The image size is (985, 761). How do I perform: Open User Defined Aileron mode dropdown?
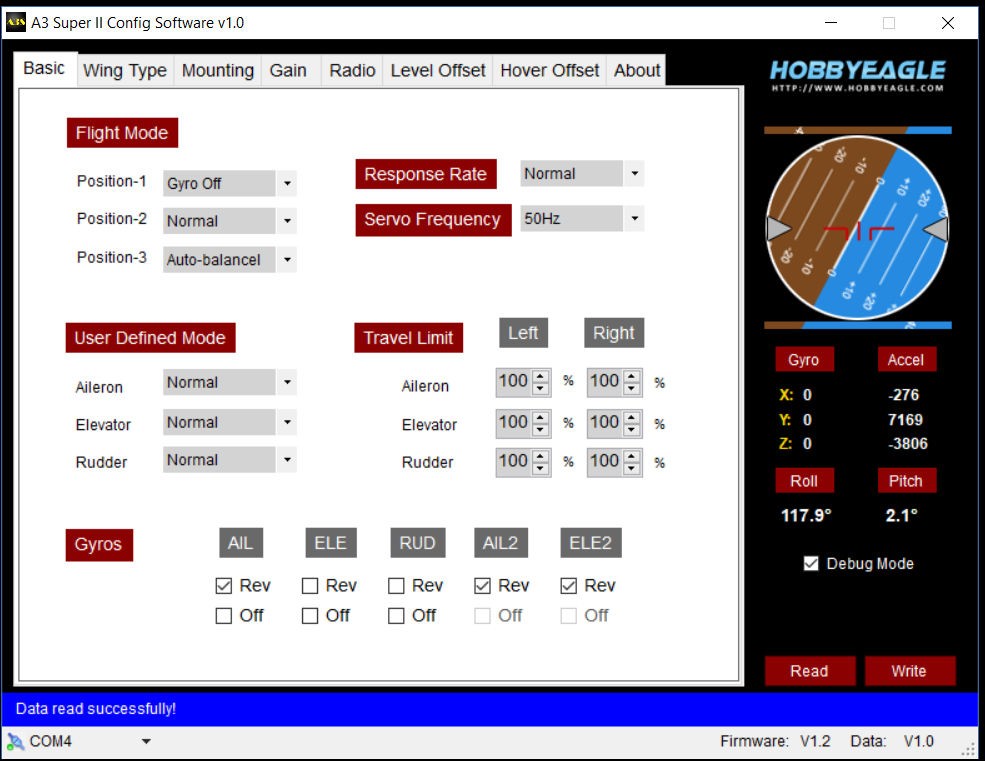tap(286, 382)
